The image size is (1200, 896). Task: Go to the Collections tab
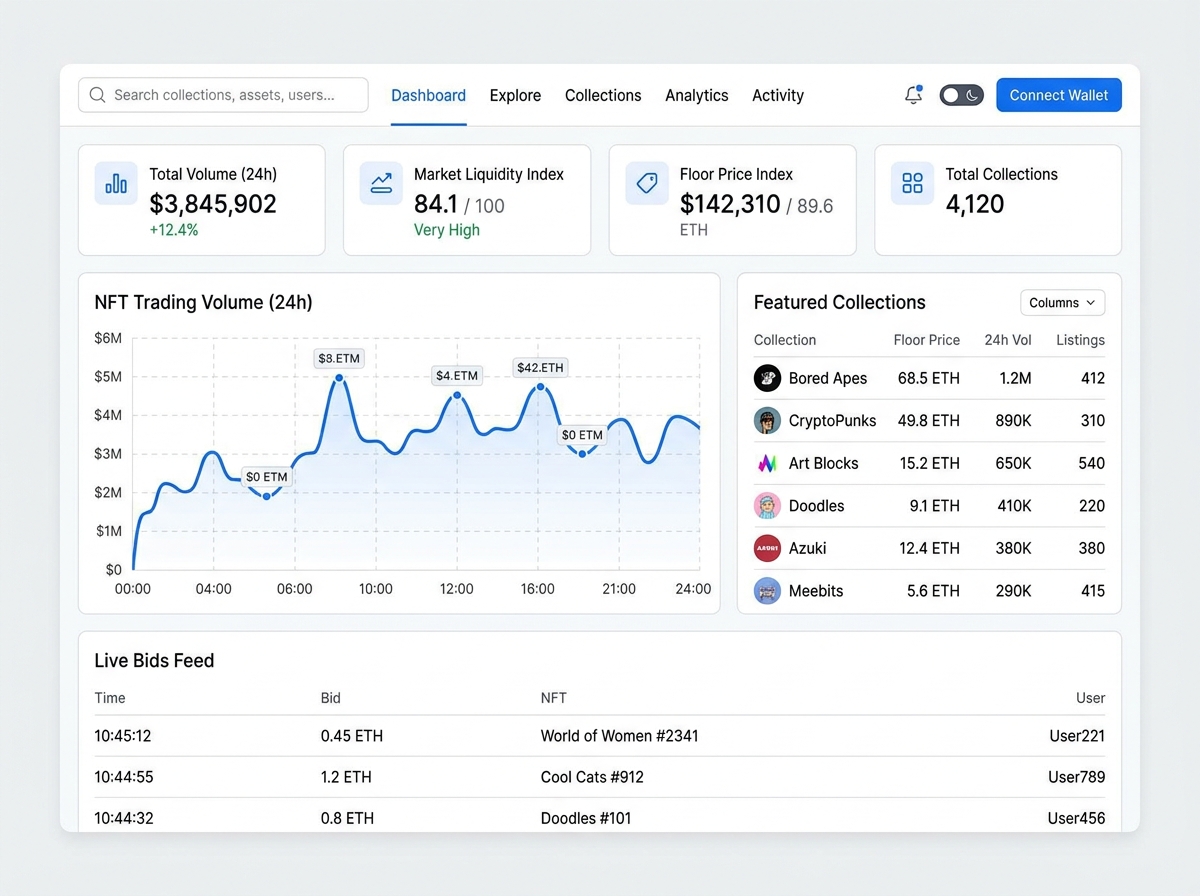(603, 95)
